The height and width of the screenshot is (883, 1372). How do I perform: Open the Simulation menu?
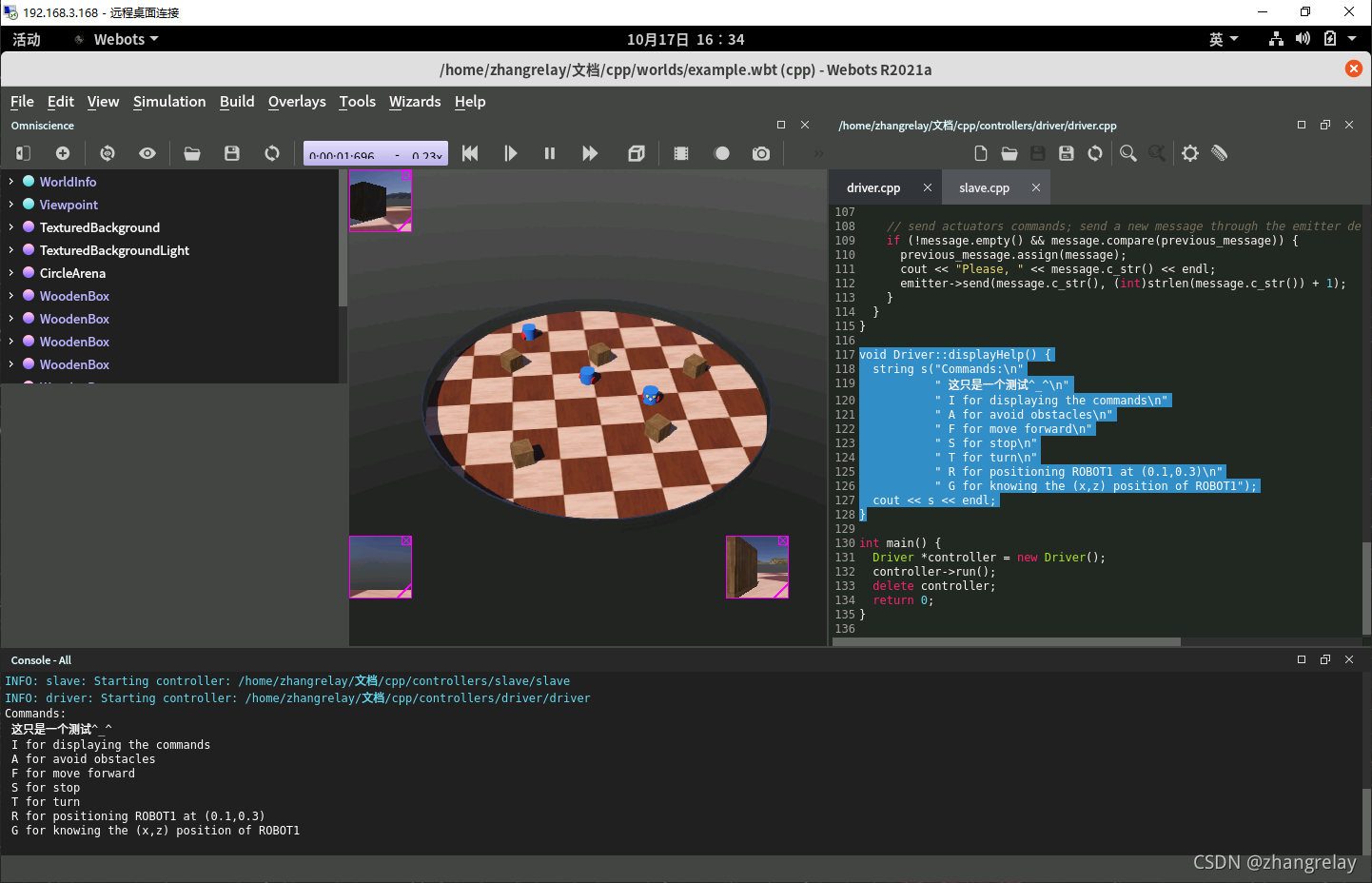coord(169,102)
